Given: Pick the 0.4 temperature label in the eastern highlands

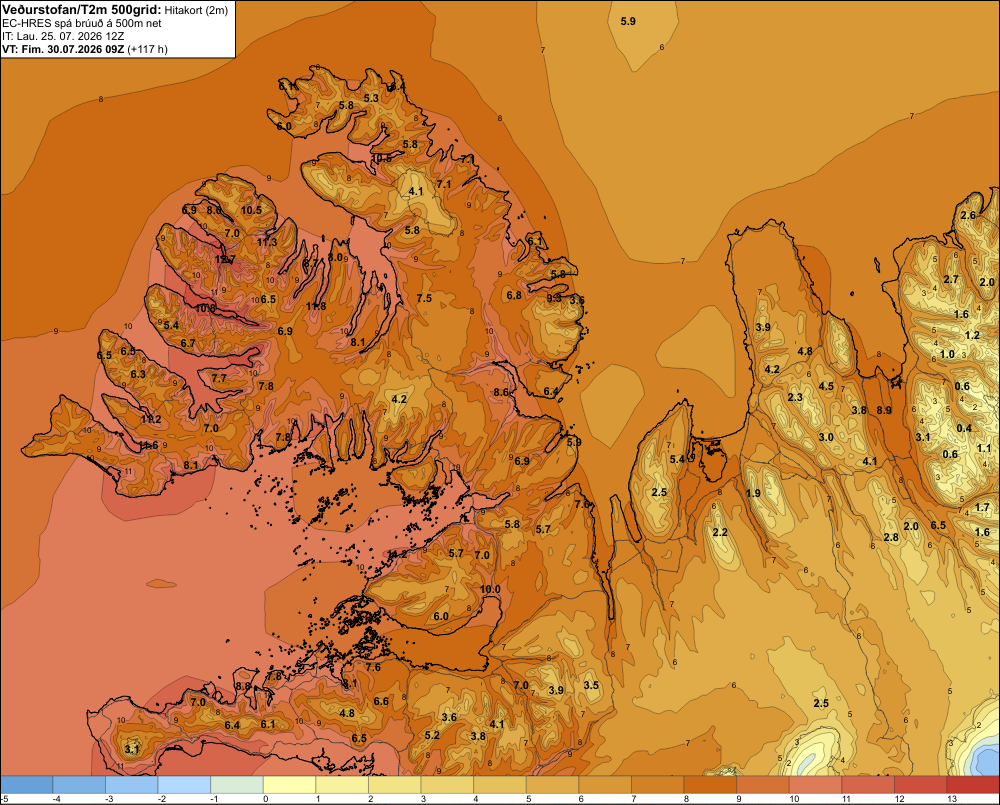Looking at the screenshot, I should [964, 428].
